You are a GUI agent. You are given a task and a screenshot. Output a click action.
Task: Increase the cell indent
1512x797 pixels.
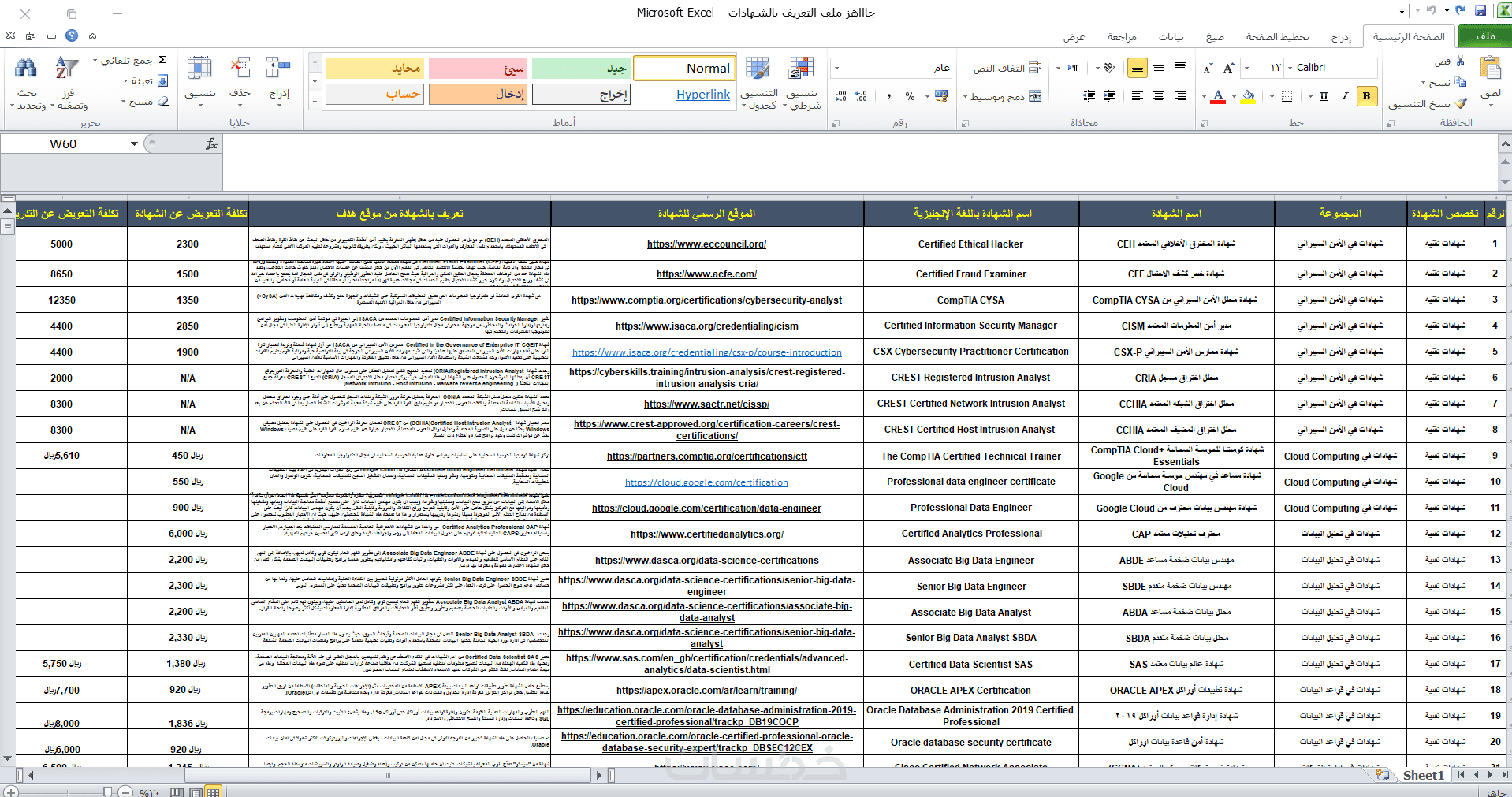coord(1089,96)
